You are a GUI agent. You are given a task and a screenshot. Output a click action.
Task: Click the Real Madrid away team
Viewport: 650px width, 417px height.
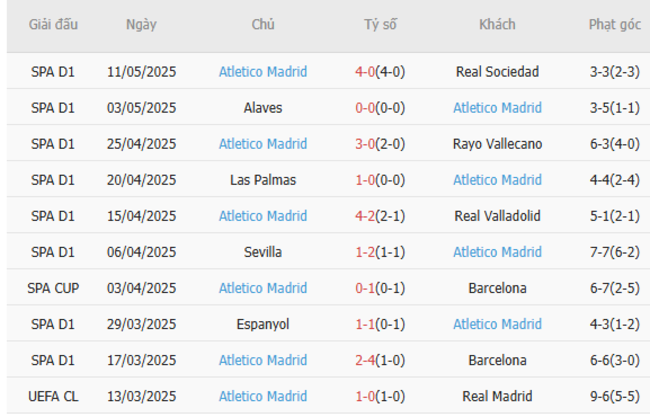tap(497, 396)
